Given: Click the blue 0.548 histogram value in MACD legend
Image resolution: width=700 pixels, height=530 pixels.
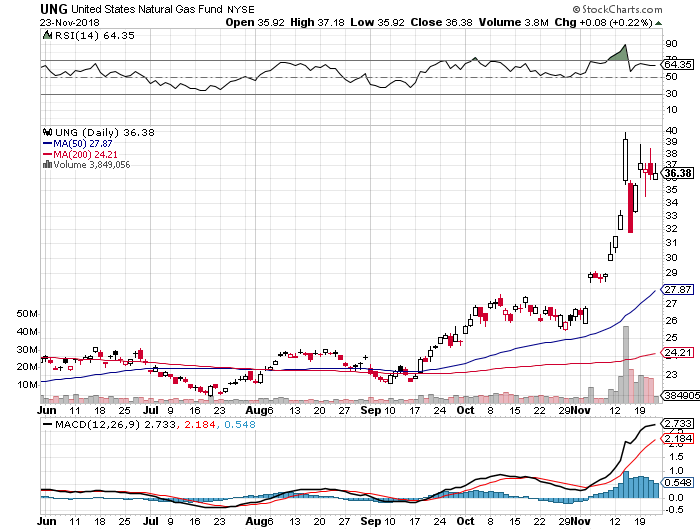Looking at the screenshot, I should point(240,424).
